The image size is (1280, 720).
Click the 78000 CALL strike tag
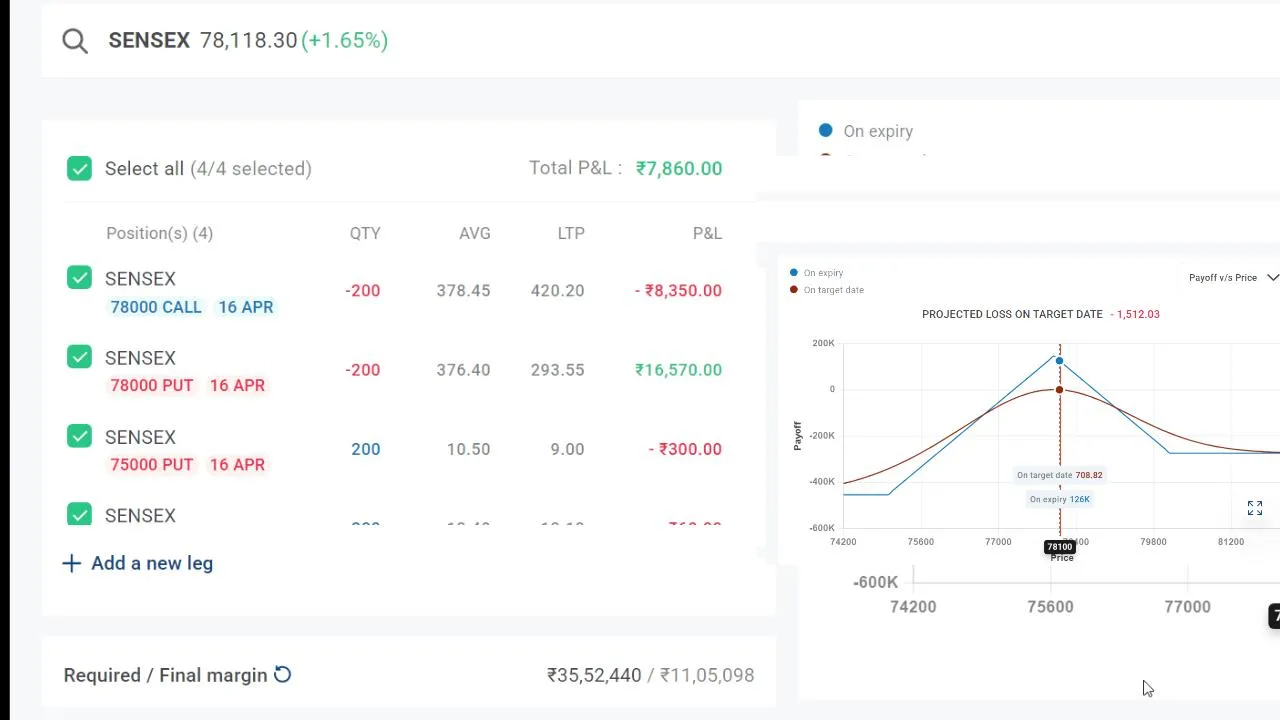pos(156,307)
